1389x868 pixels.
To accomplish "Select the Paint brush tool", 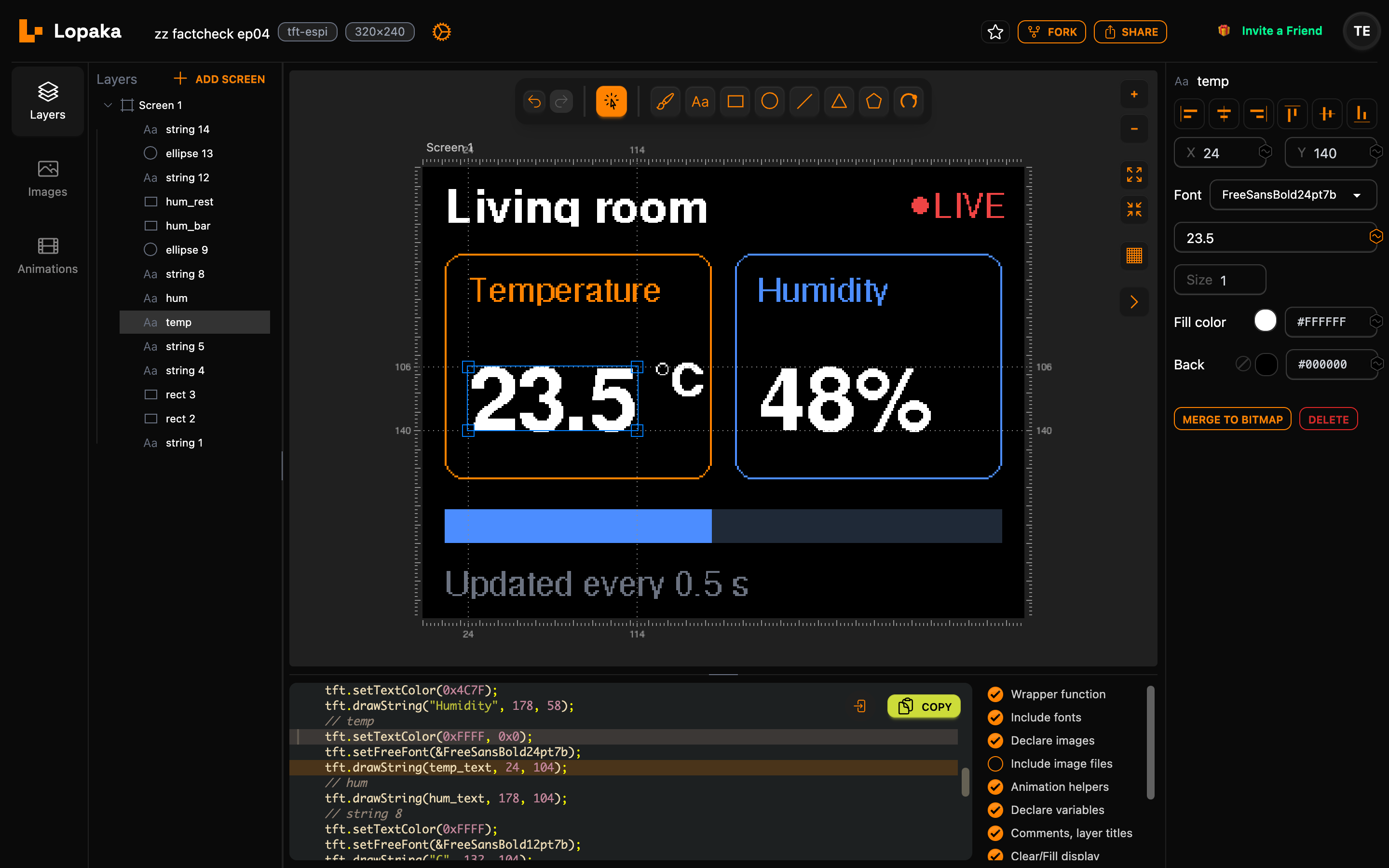I will pyautogui.click(x=665, y=102).
